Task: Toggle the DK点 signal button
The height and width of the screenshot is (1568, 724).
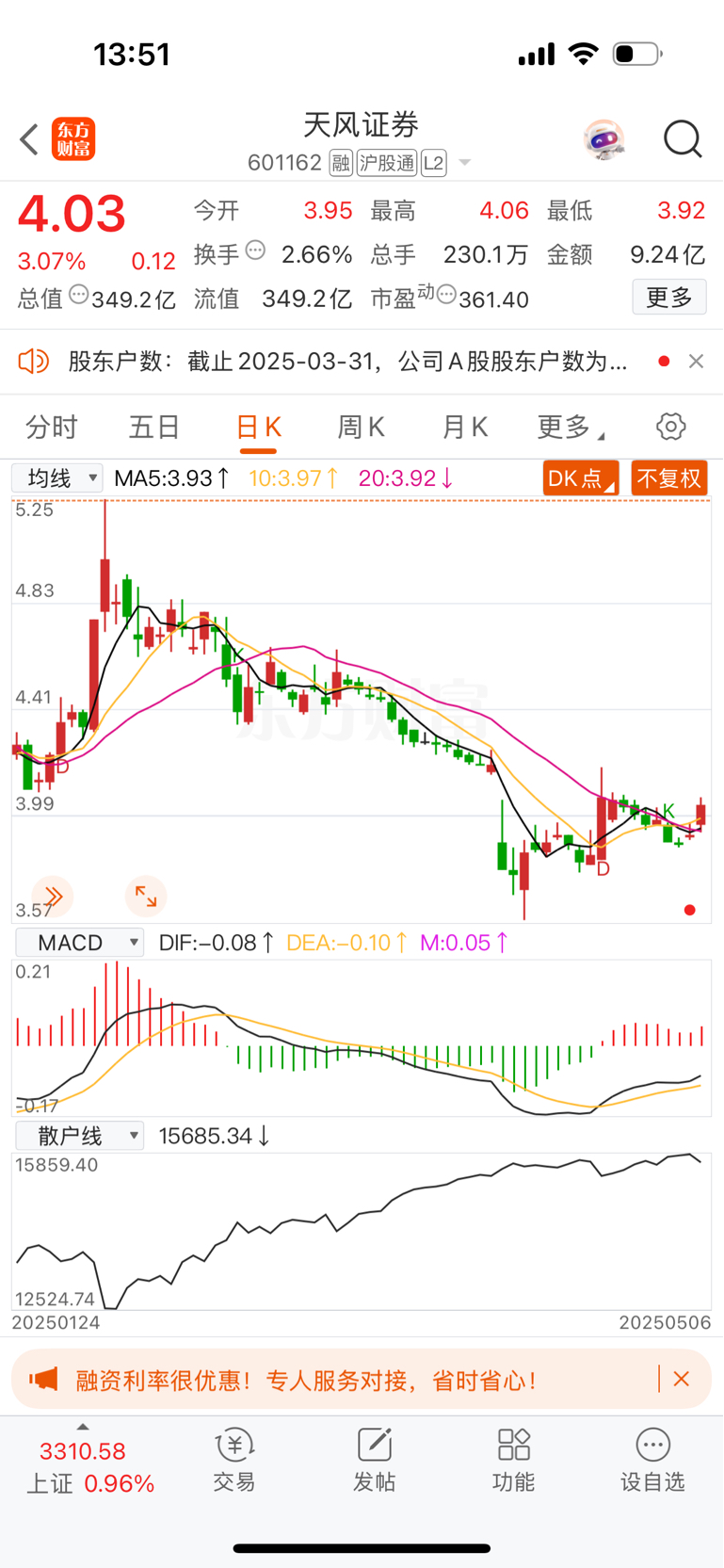Action: tap(581, 478)
